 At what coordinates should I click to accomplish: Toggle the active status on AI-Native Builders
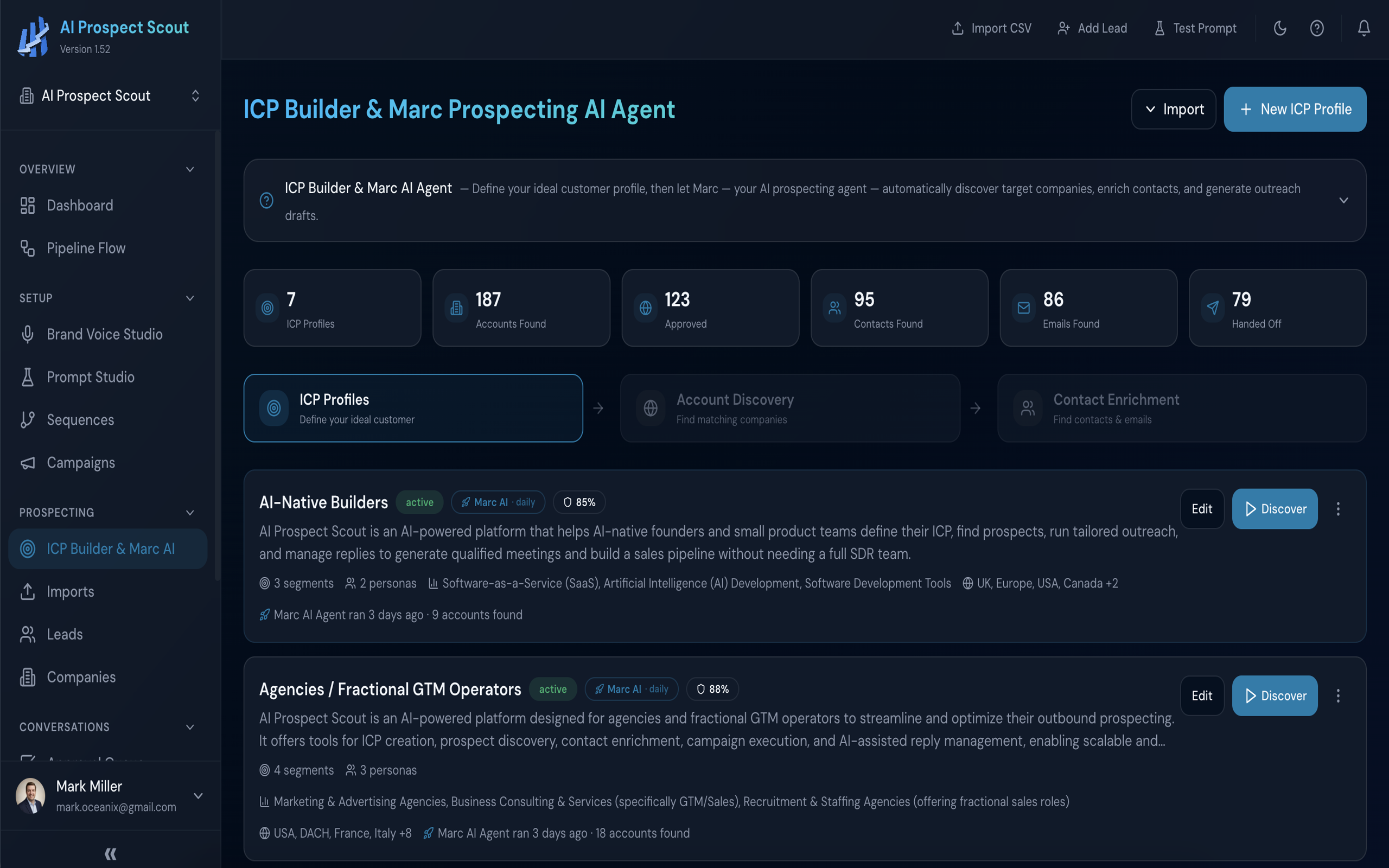(x=419, y=502)
